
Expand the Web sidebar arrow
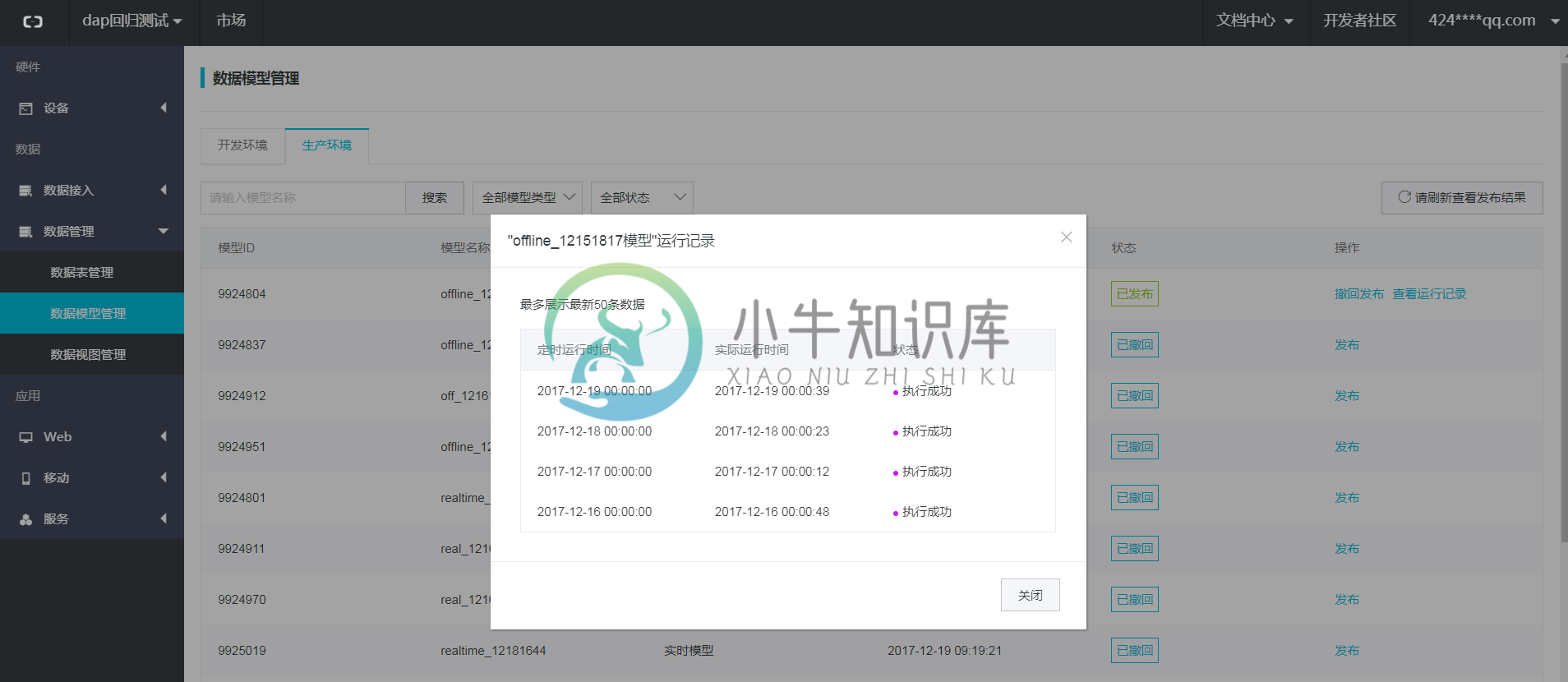click(164, 436)
